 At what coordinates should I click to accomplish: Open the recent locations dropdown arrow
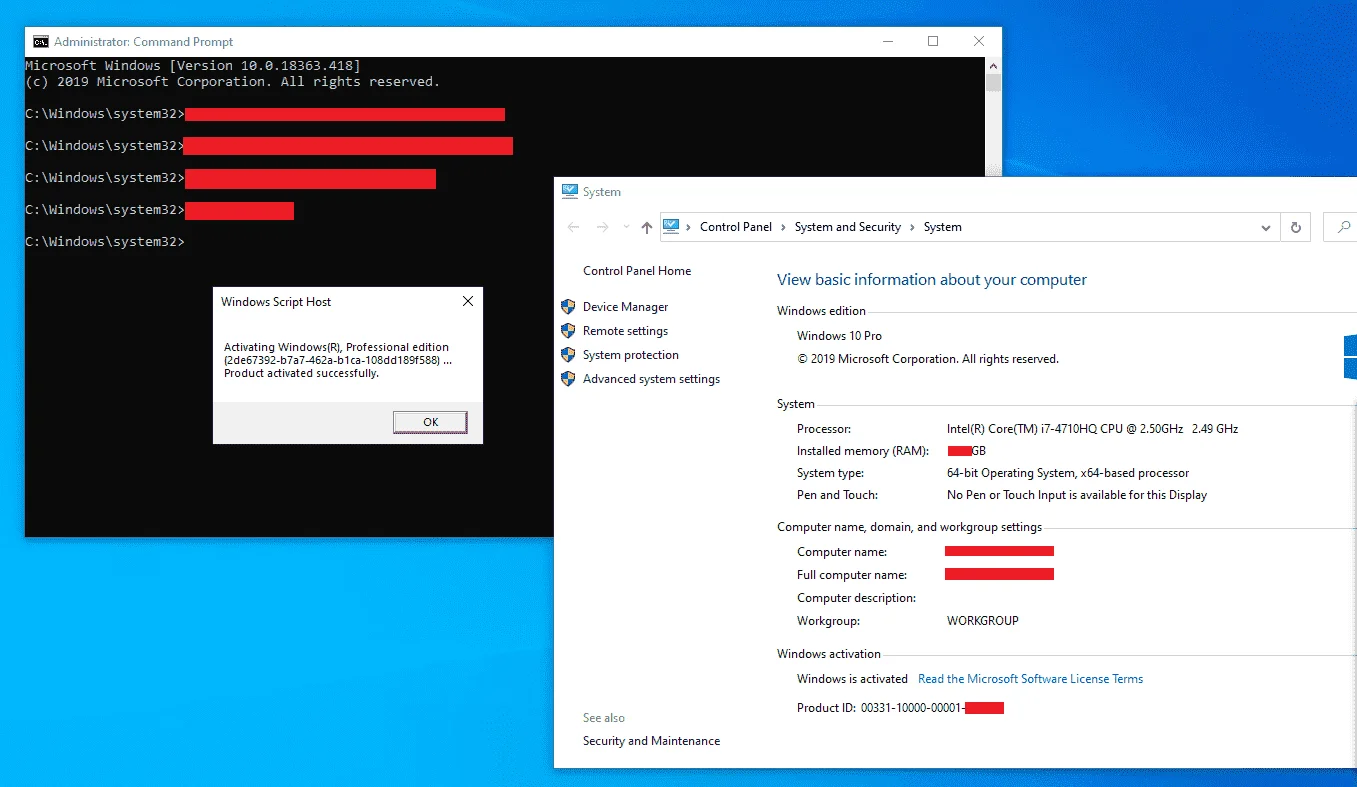[625, 227]
